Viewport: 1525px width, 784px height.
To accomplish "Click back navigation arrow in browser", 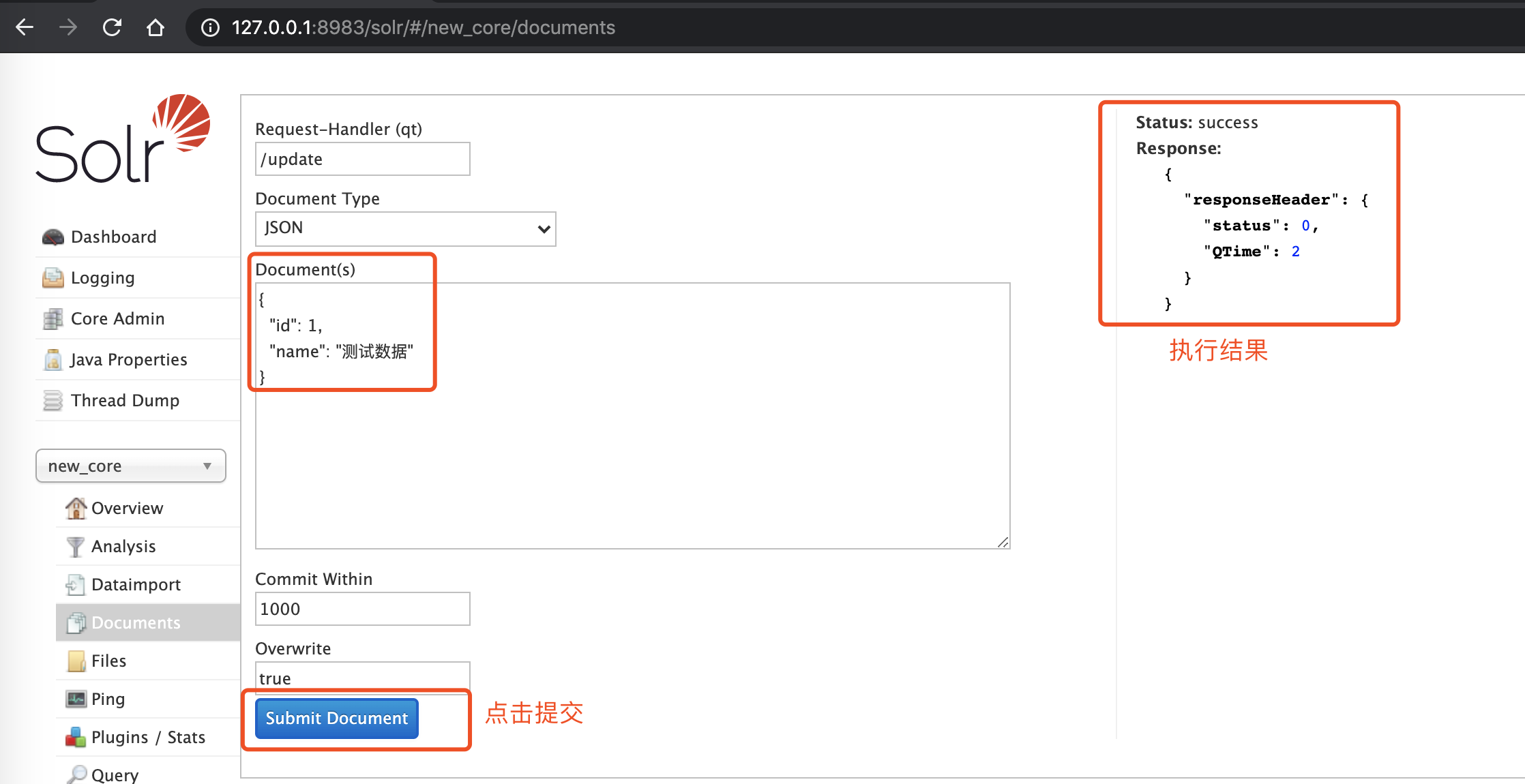I will coord(26,25).
